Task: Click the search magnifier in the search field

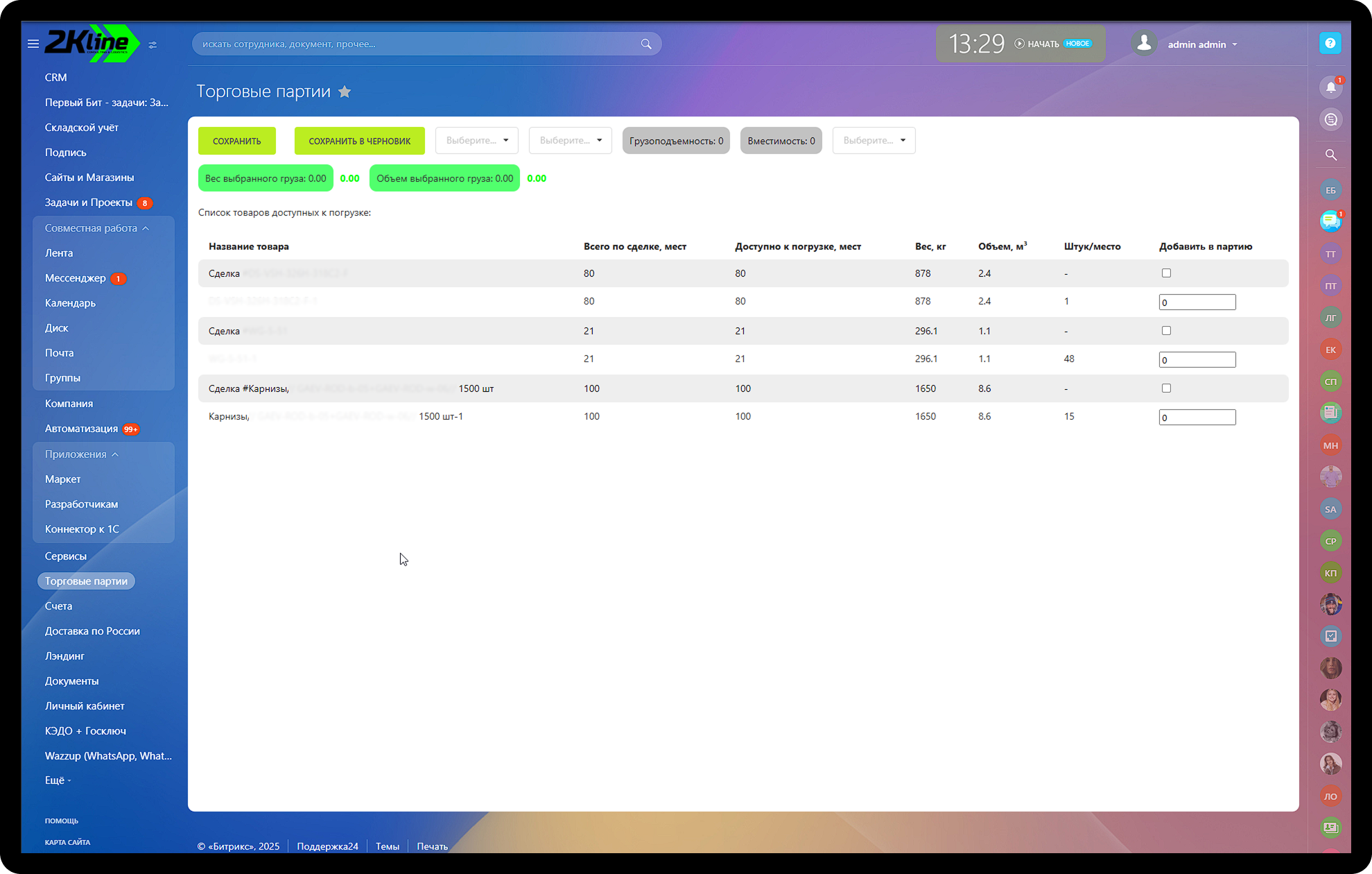Action: [645, 44]
